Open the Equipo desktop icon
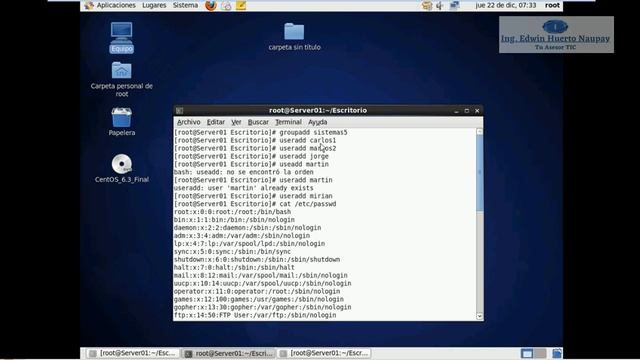Image resolution: width=640 pixels, height=360 pixels. coord(122,37)
